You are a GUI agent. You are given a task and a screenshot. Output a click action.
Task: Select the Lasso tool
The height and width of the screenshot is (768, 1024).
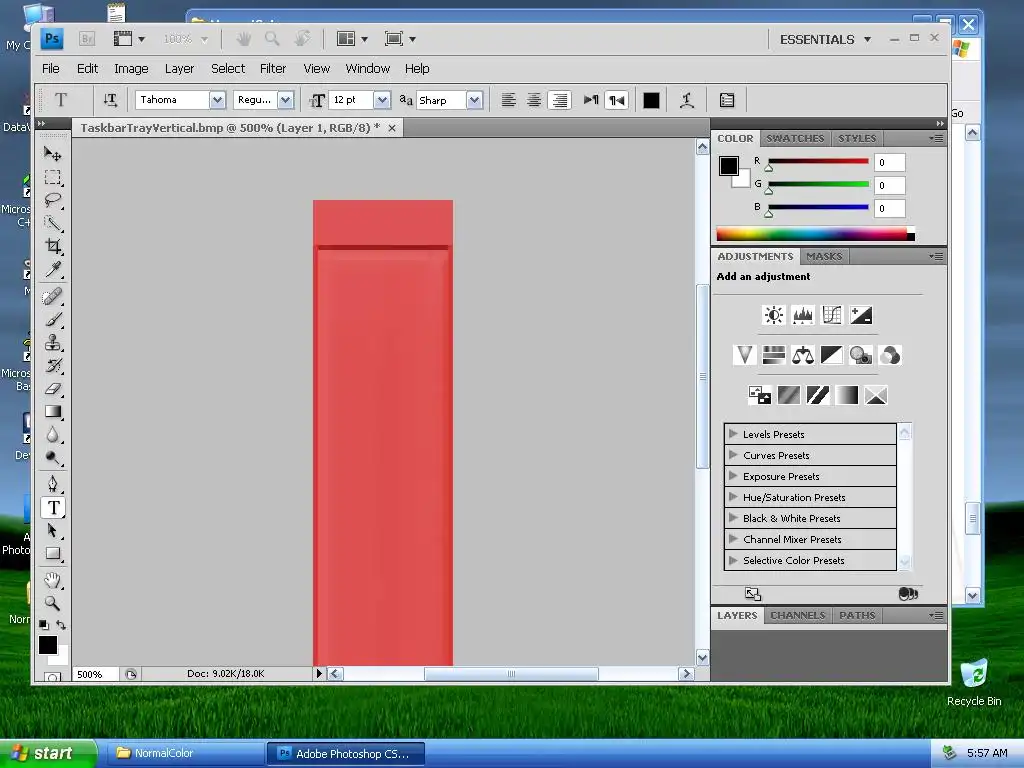pos(52,200)
